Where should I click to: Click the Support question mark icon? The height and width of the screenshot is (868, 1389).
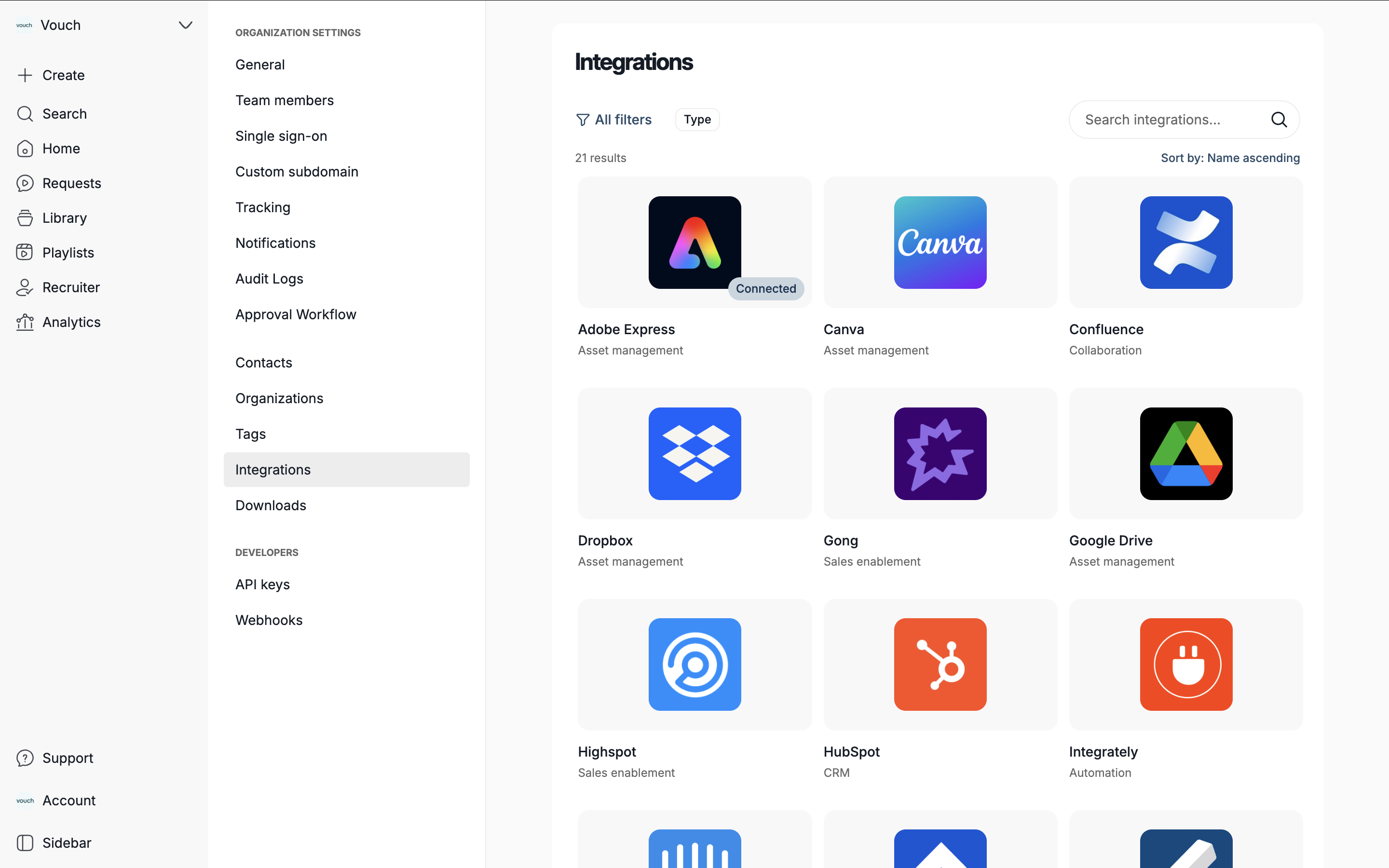[x=25, y=758]
